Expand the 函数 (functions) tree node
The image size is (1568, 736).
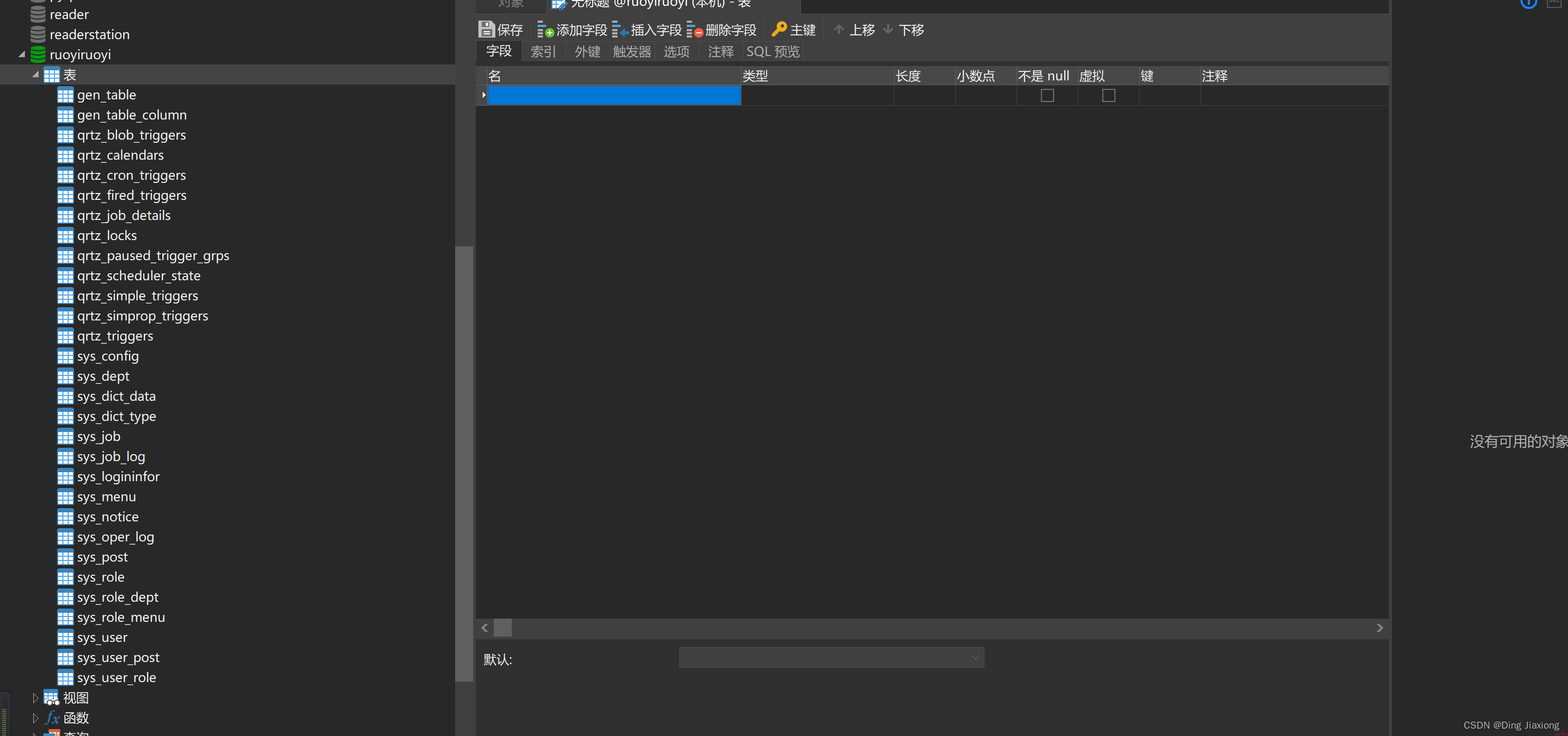[35, 717]
